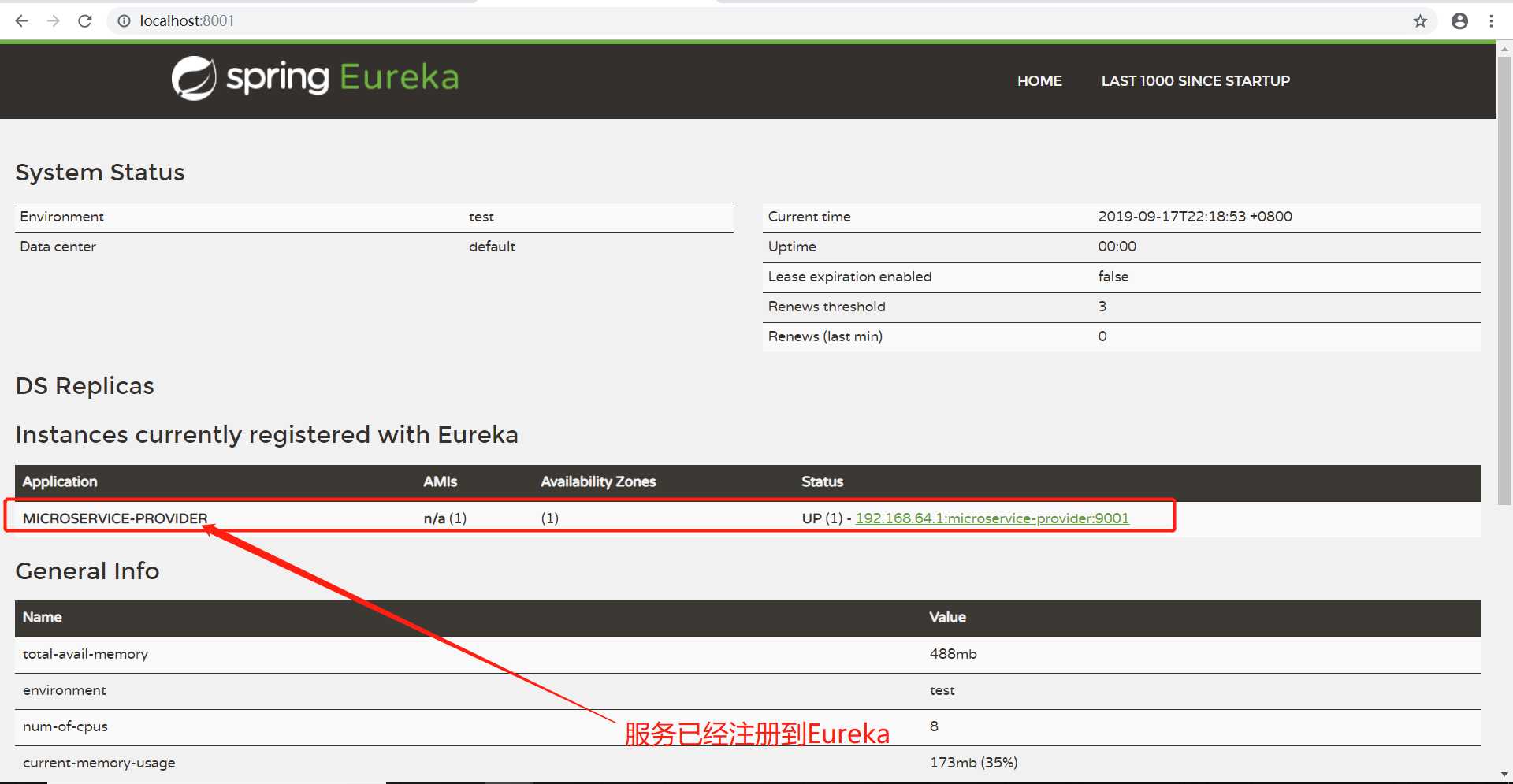The width and height of the screenshot is (1513, 784).
Task: Click the AMIs column header
Action: [x=440, y=481]
